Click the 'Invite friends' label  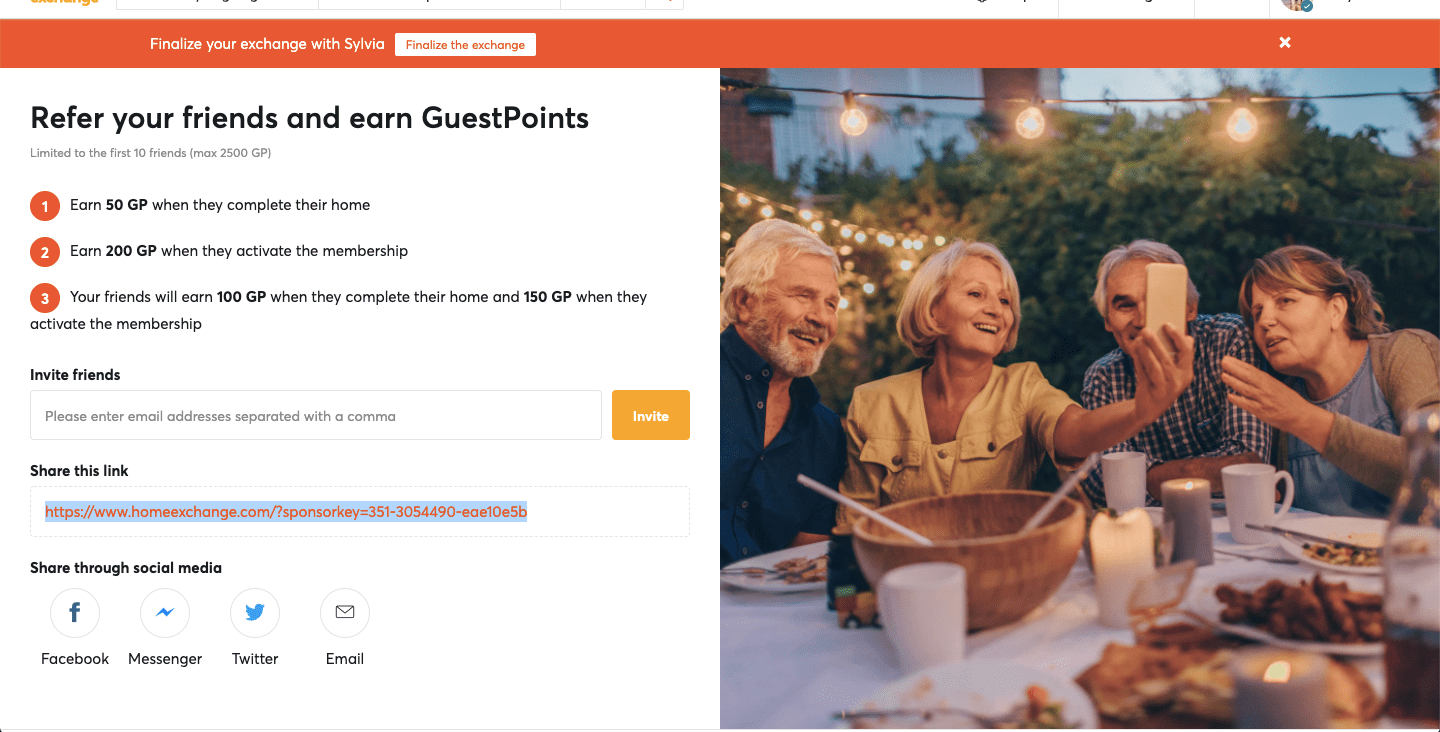click(75, 375)
